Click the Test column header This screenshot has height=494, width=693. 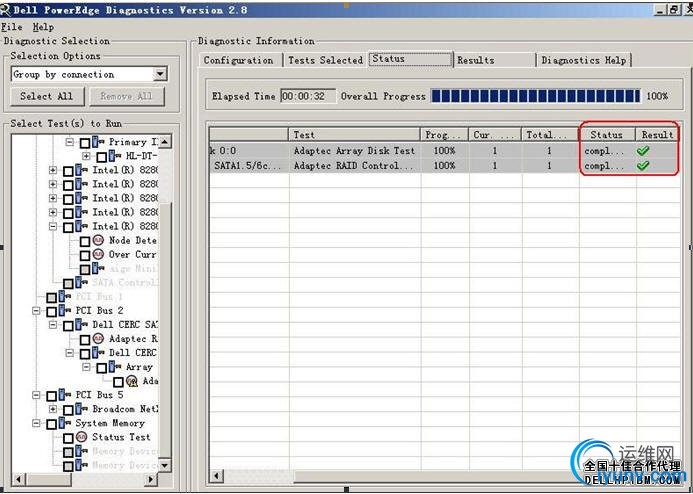tap(354, 135)
